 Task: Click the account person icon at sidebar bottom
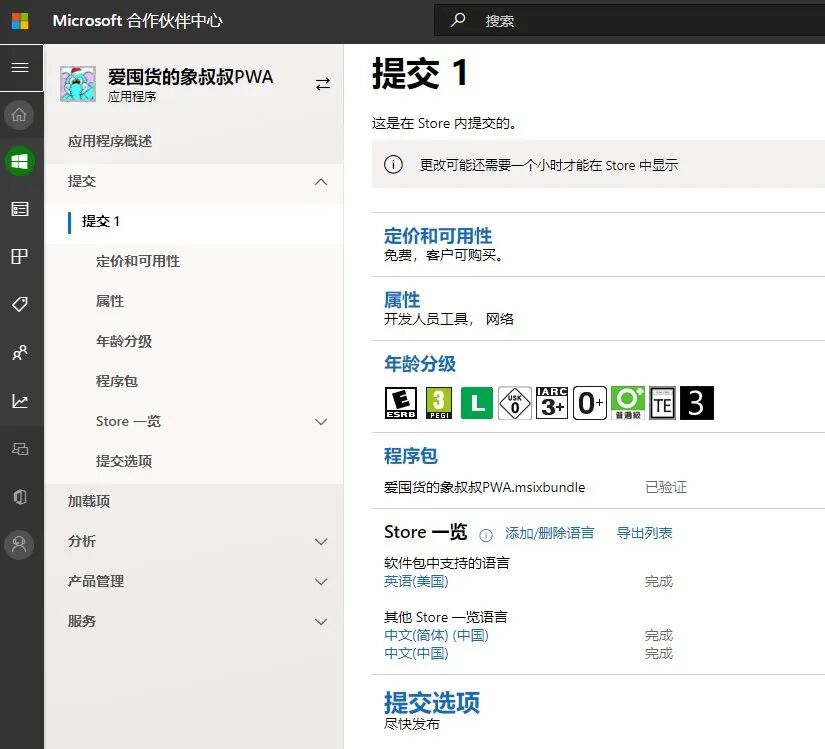pyautogui.click(x=21, y=545)
